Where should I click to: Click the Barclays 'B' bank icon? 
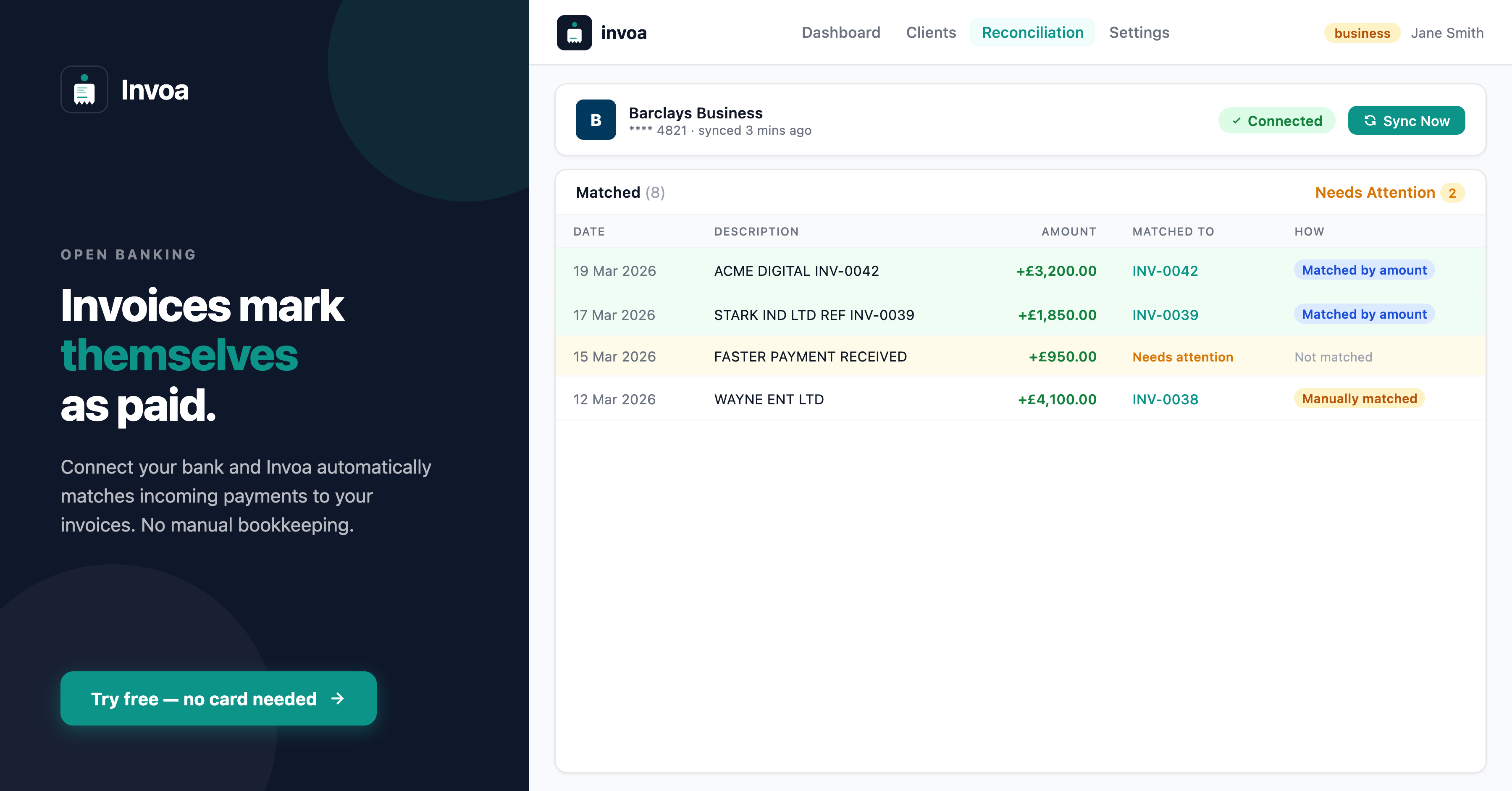pyautogui.click(x=595, y=120)
